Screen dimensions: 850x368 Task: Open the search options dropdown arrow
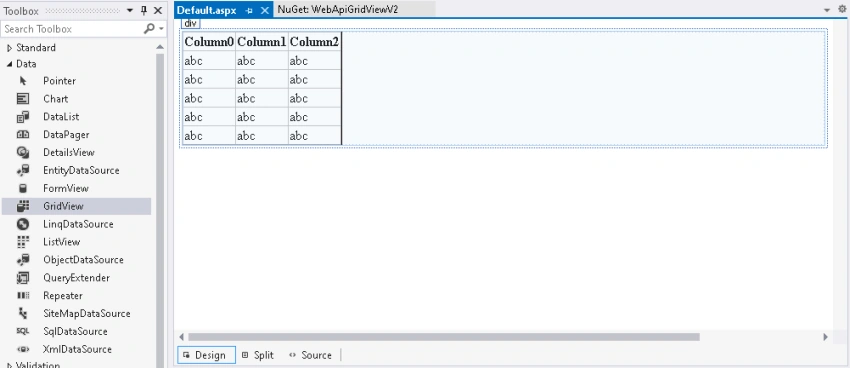tap(161, 29)
